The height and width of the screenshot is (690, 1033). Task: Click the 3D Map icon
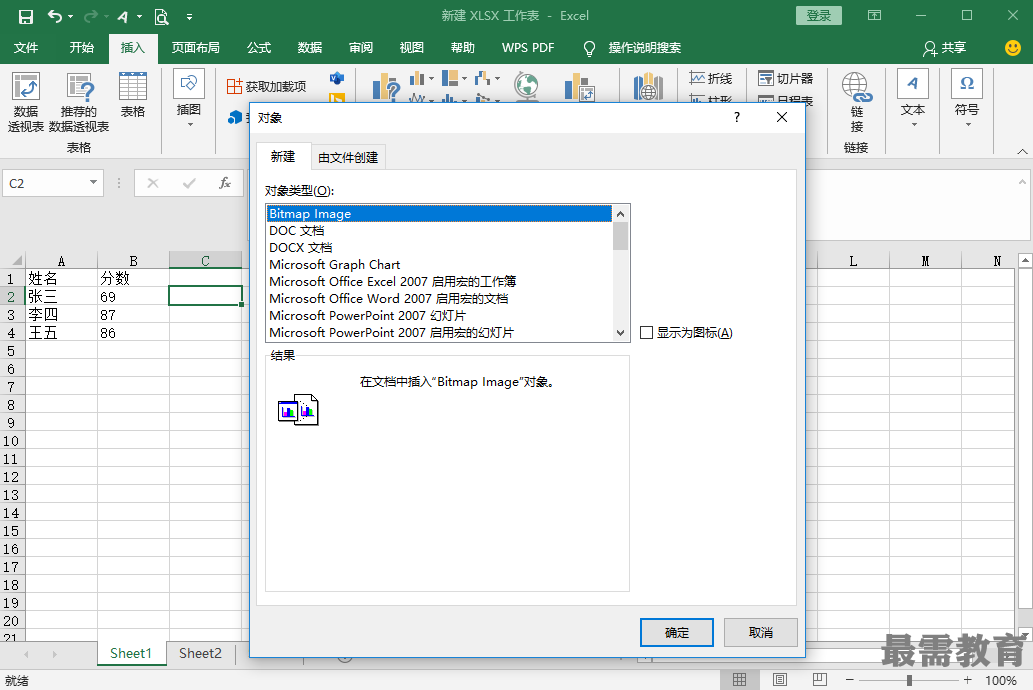[648, 86]
